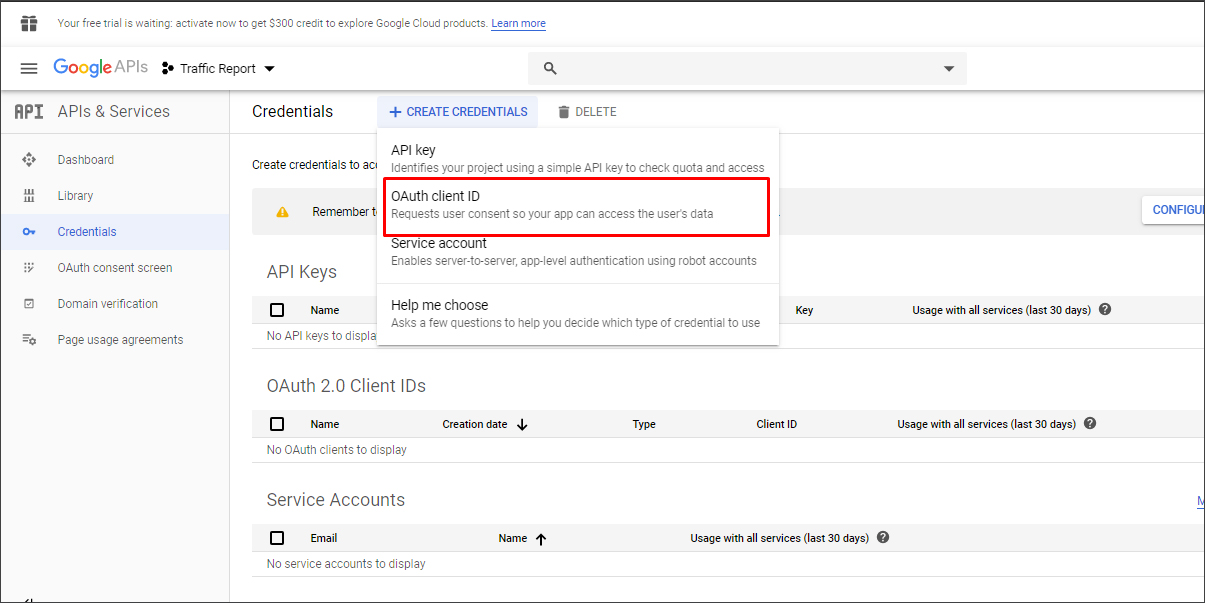Click the OAuth consent screen icon

[x=29, y=268]
